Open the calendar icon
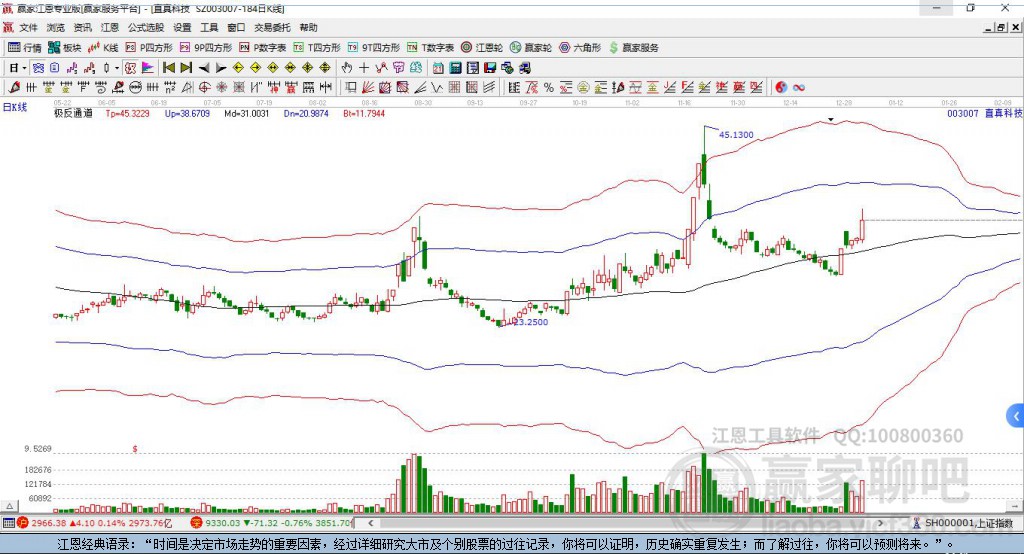Screen dimensions: 1024x554 click(x=438, y=68)
